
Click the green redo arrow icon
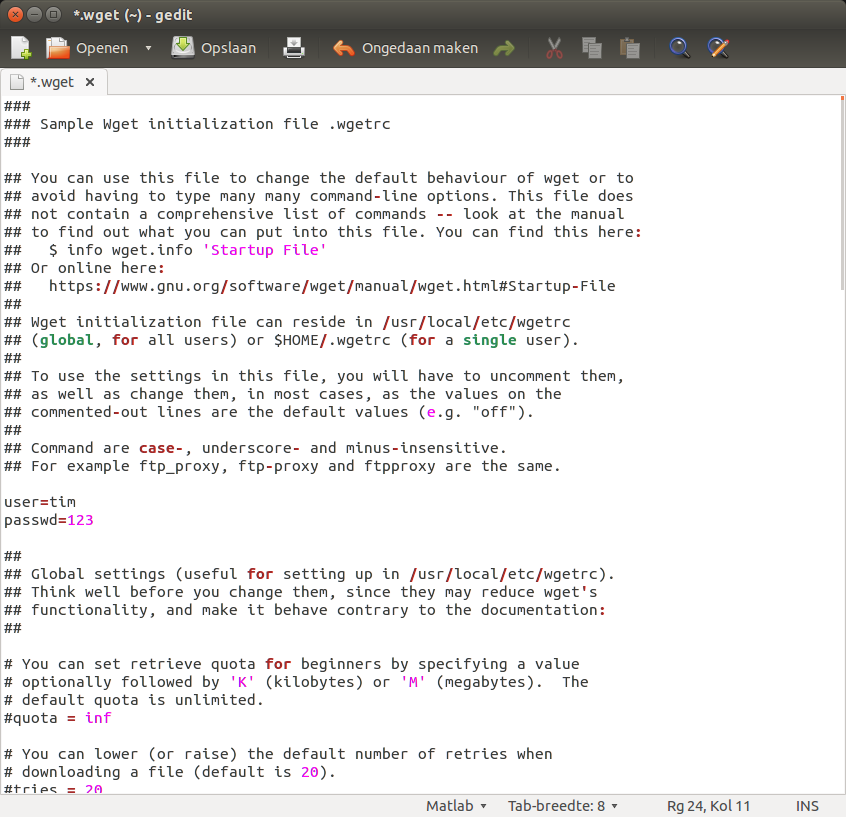(x=504, y=48)
